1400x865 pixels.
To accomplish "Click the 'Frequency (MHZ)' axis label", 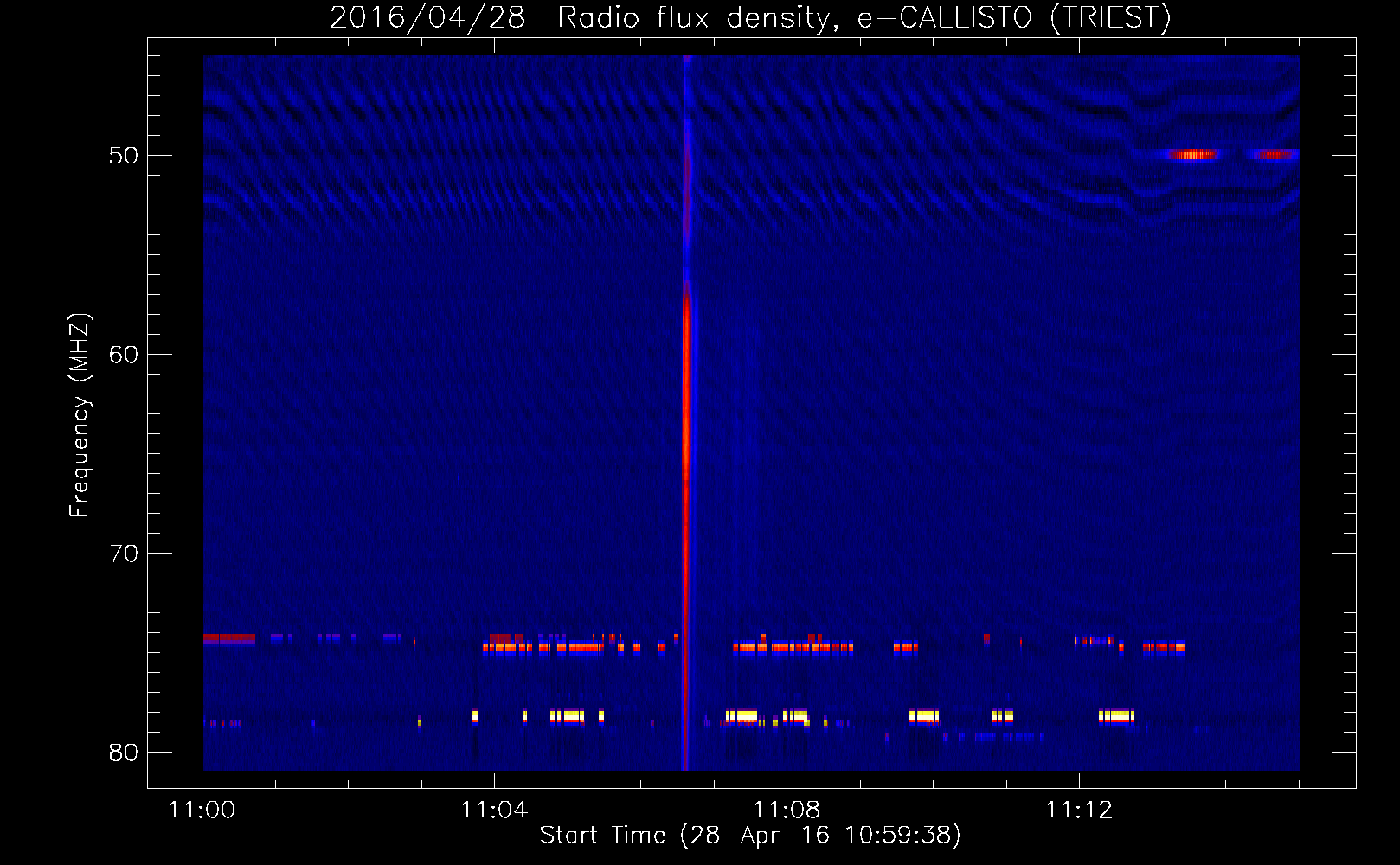I will (80, 414).
